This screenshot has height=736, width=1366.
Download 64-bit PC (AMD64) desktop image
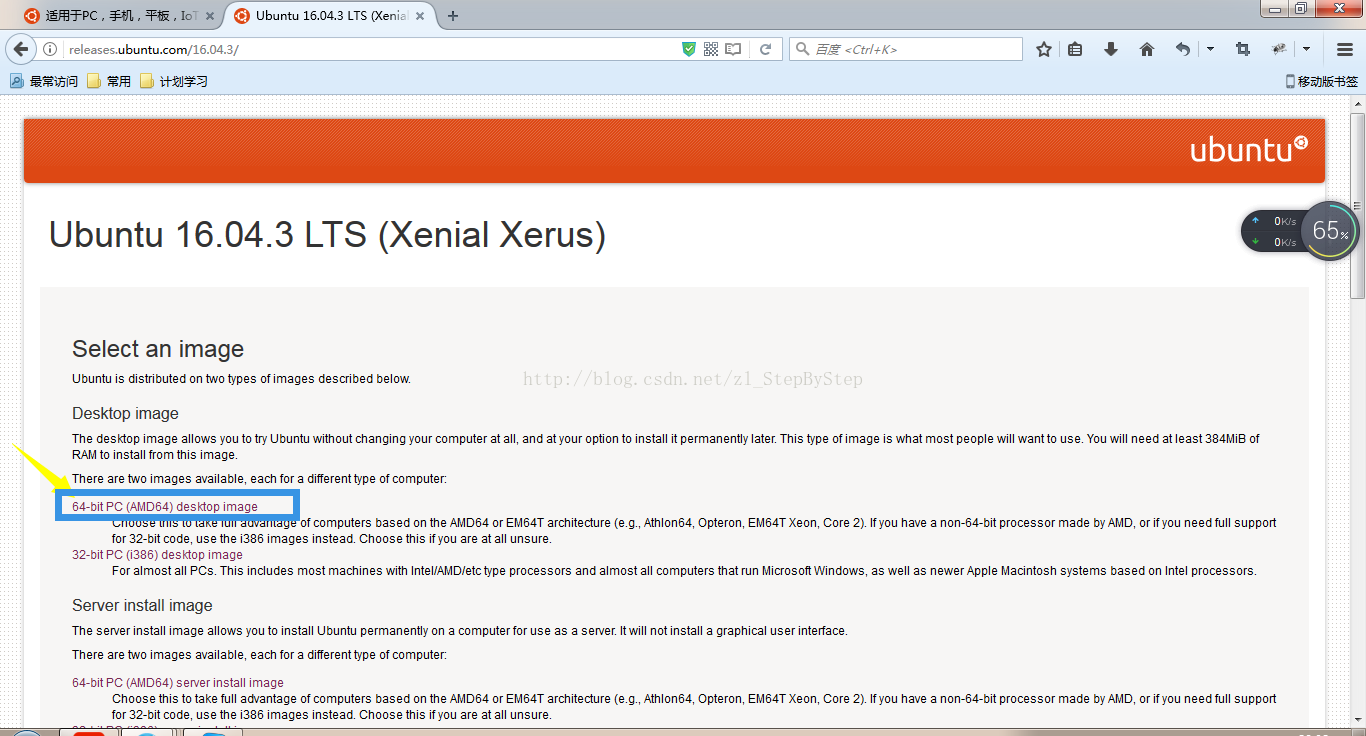pyautogui.click(x=165, y=506)
